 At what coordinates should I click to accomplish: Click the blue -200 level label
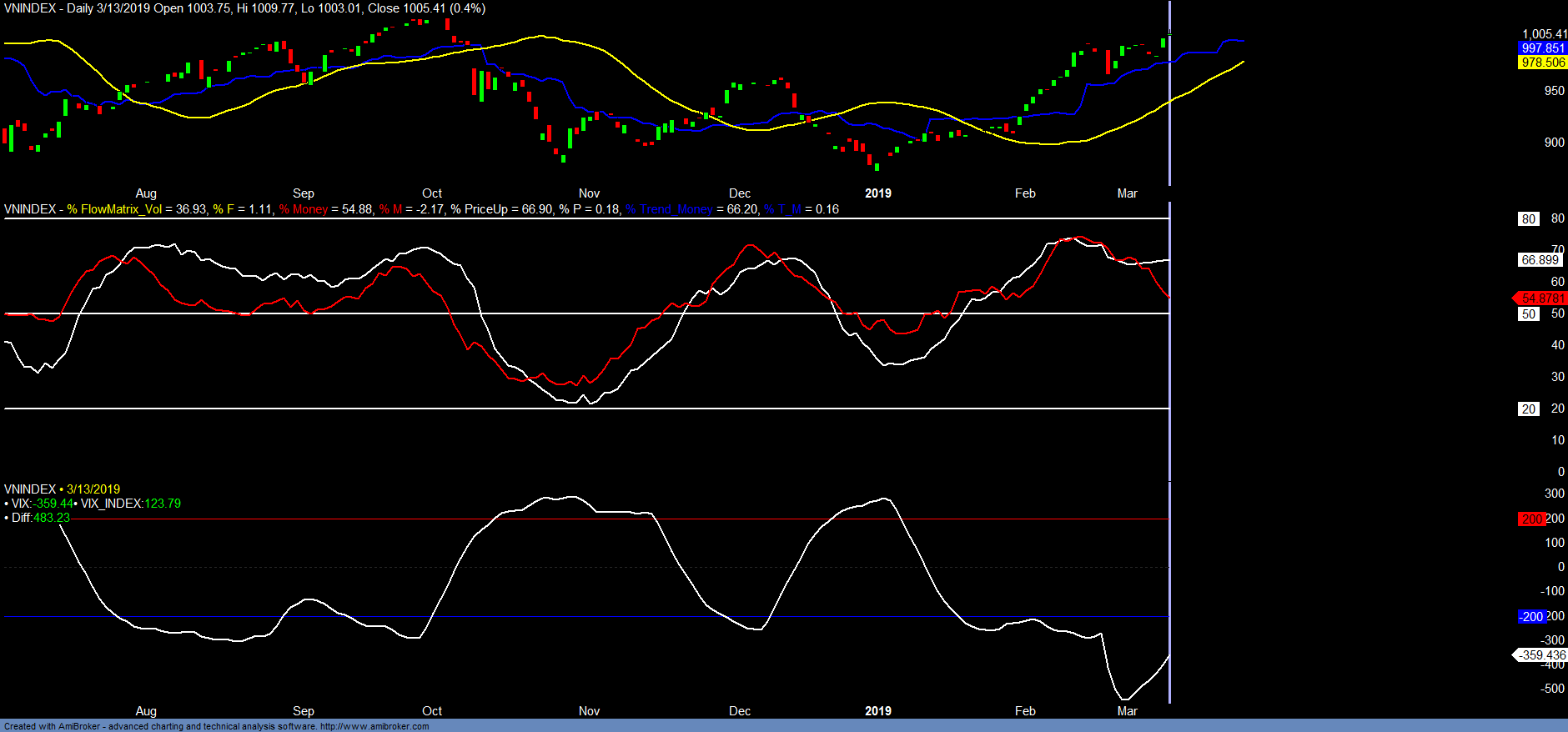[1531, 617]
